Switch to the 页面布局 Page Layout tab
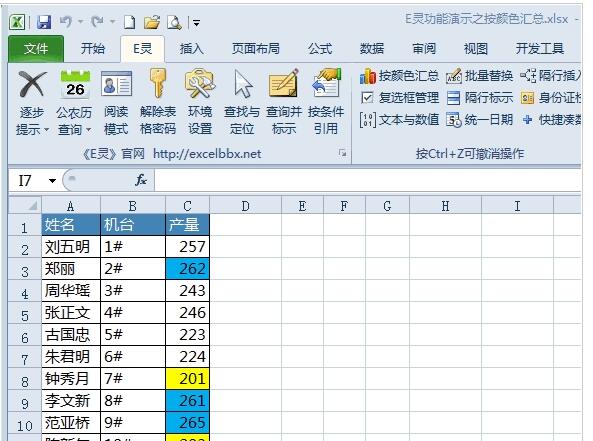 pyautogui.click(x=256, y=48)
